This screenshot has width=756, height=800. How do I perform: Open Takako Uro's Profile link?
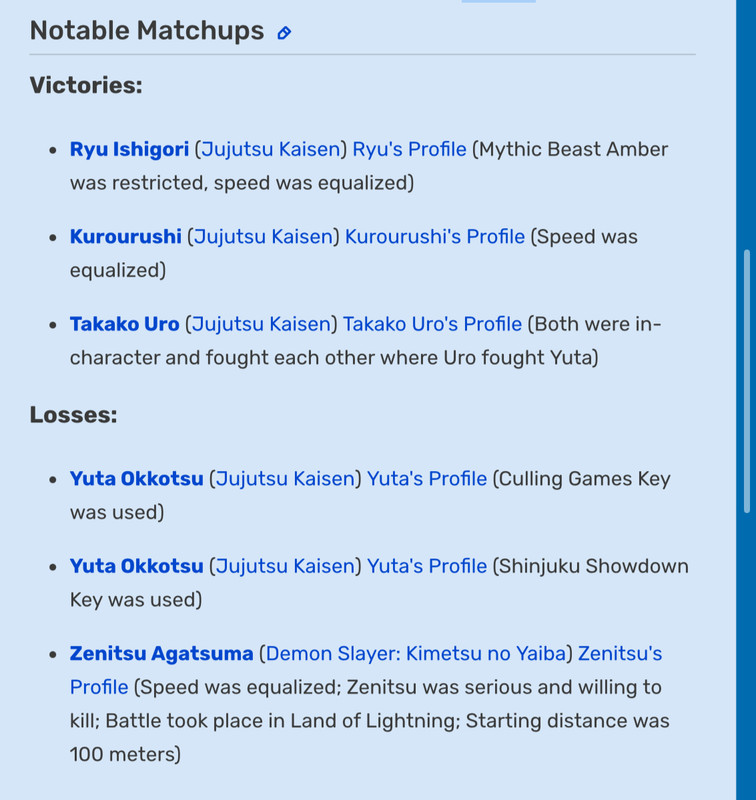pos(433,324)
